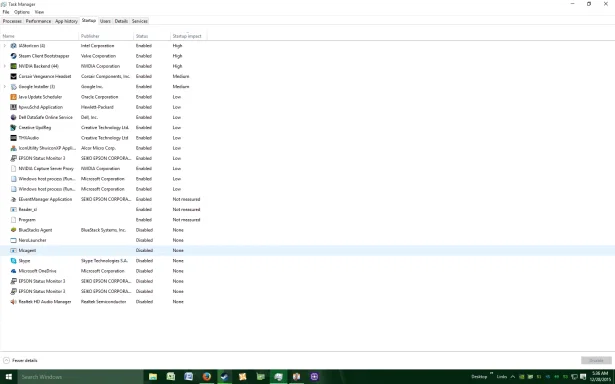This screenshot has height=384, width=615.
Task: Click the IconUtility ShwiconXP icon
Action: [13, 148]
